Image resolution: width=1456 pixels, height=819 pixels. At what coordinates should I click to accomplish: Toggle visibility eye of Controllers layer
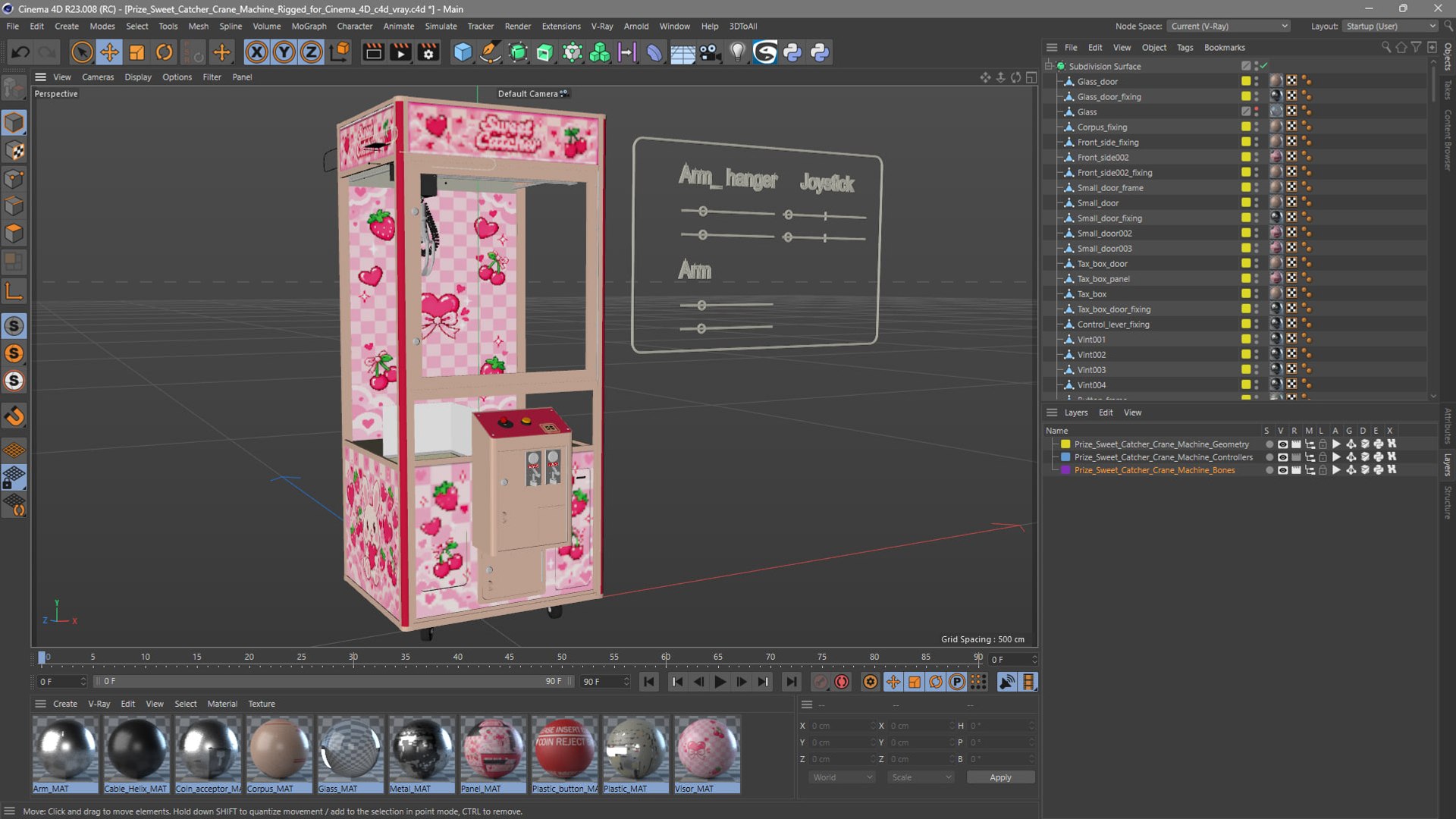1282,457
